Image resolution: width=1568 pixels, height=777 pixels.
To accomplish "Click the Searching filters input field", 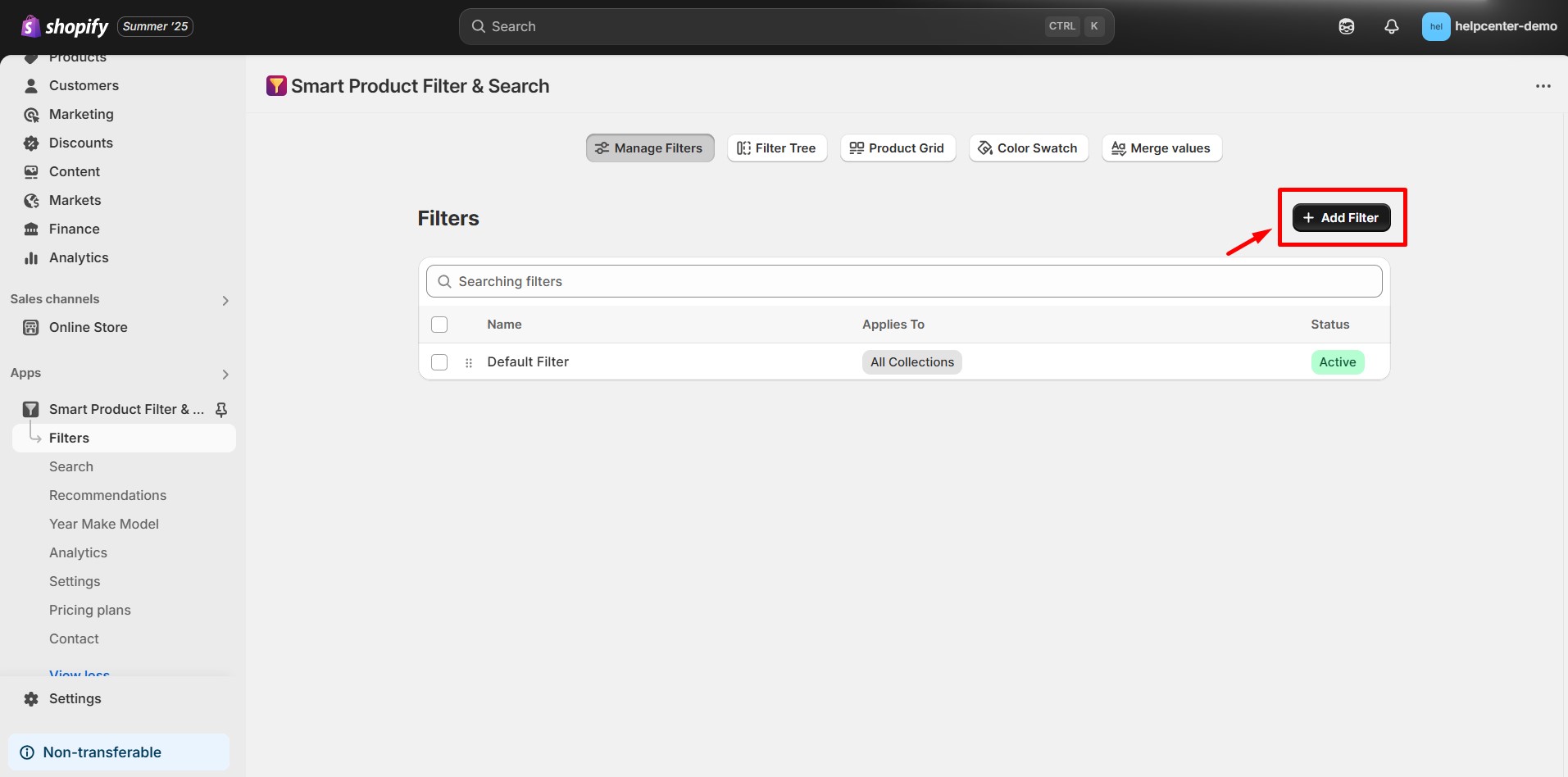I will [903, 281].
